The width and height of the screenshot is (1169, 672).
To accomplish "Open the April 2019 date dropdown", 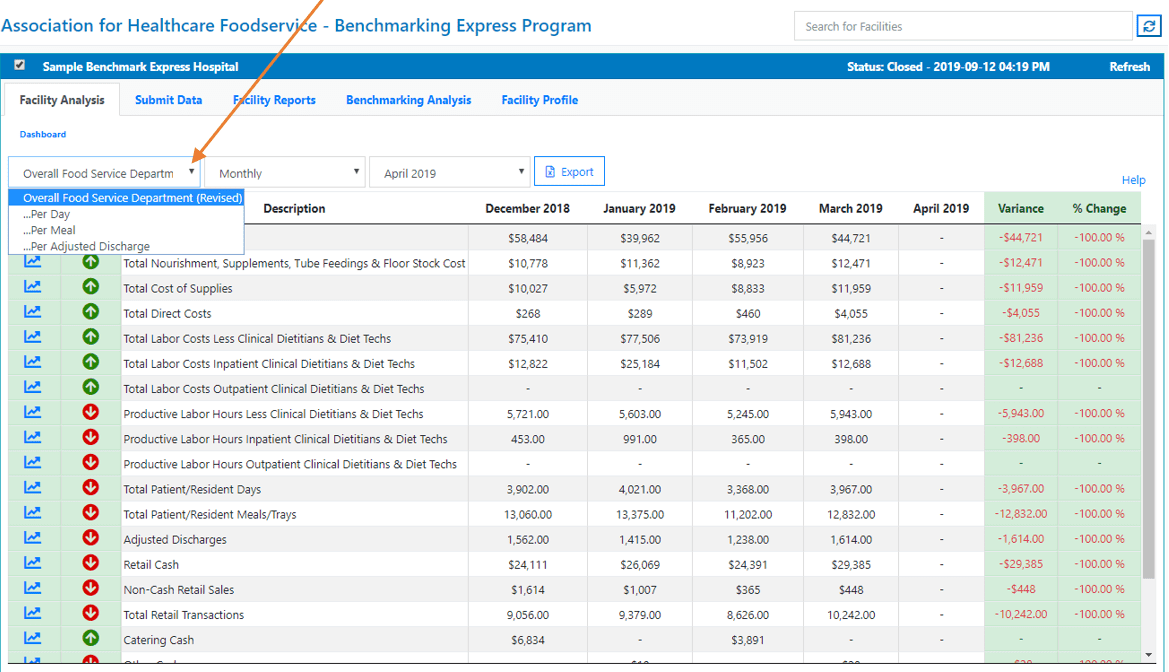I will click(x=449, y=173).
